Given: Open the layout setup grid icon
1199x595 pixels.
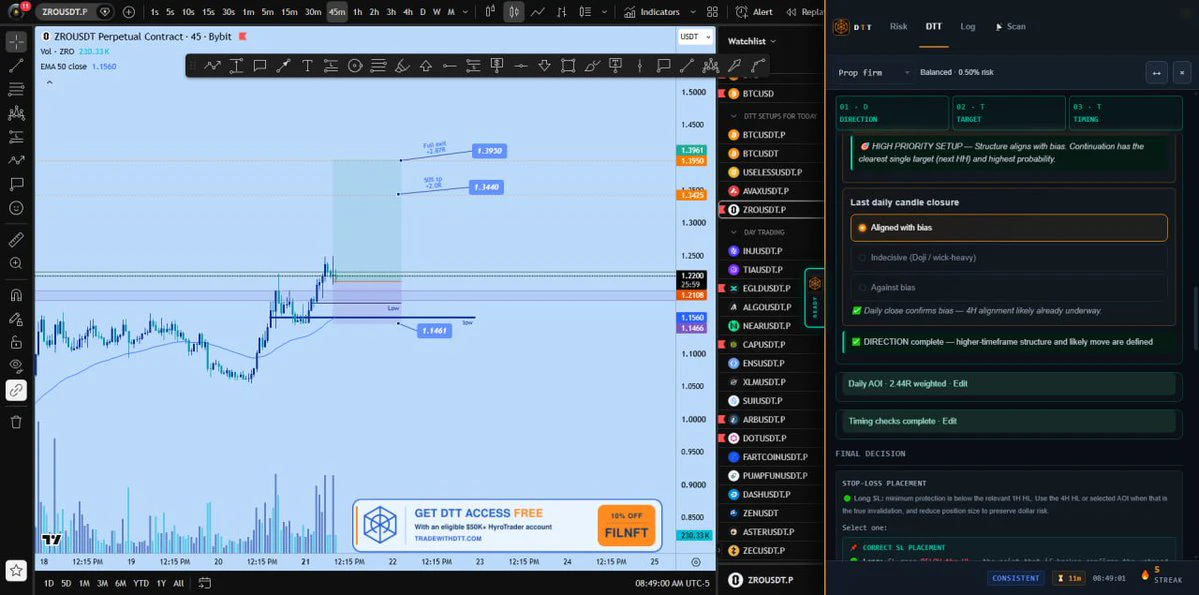Looking at the screenshot, I should 713,12.
